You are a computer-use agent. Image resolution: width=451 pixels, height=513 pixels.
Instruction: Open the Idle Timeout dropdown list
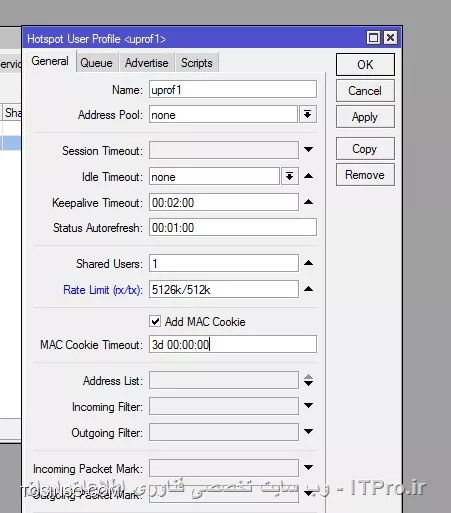click(289, 176)
